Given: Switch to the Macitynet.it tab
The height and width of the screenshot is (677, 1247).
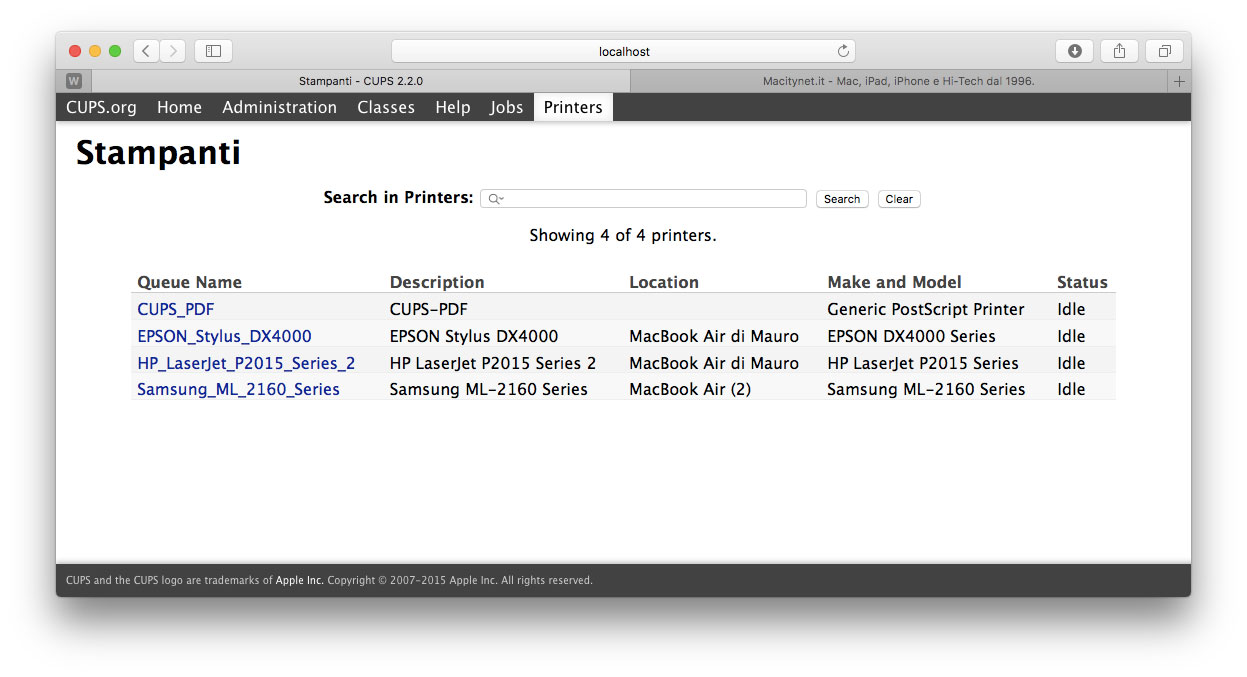Looking at the screenshot, I should 898,81.
